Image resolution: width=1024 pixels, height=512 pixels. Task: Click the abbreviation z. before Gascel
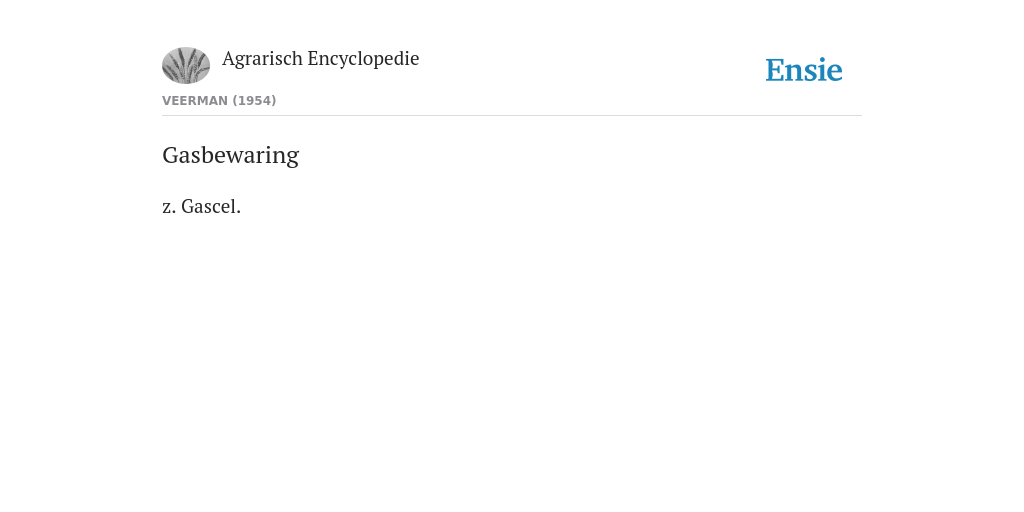(168, 207)
